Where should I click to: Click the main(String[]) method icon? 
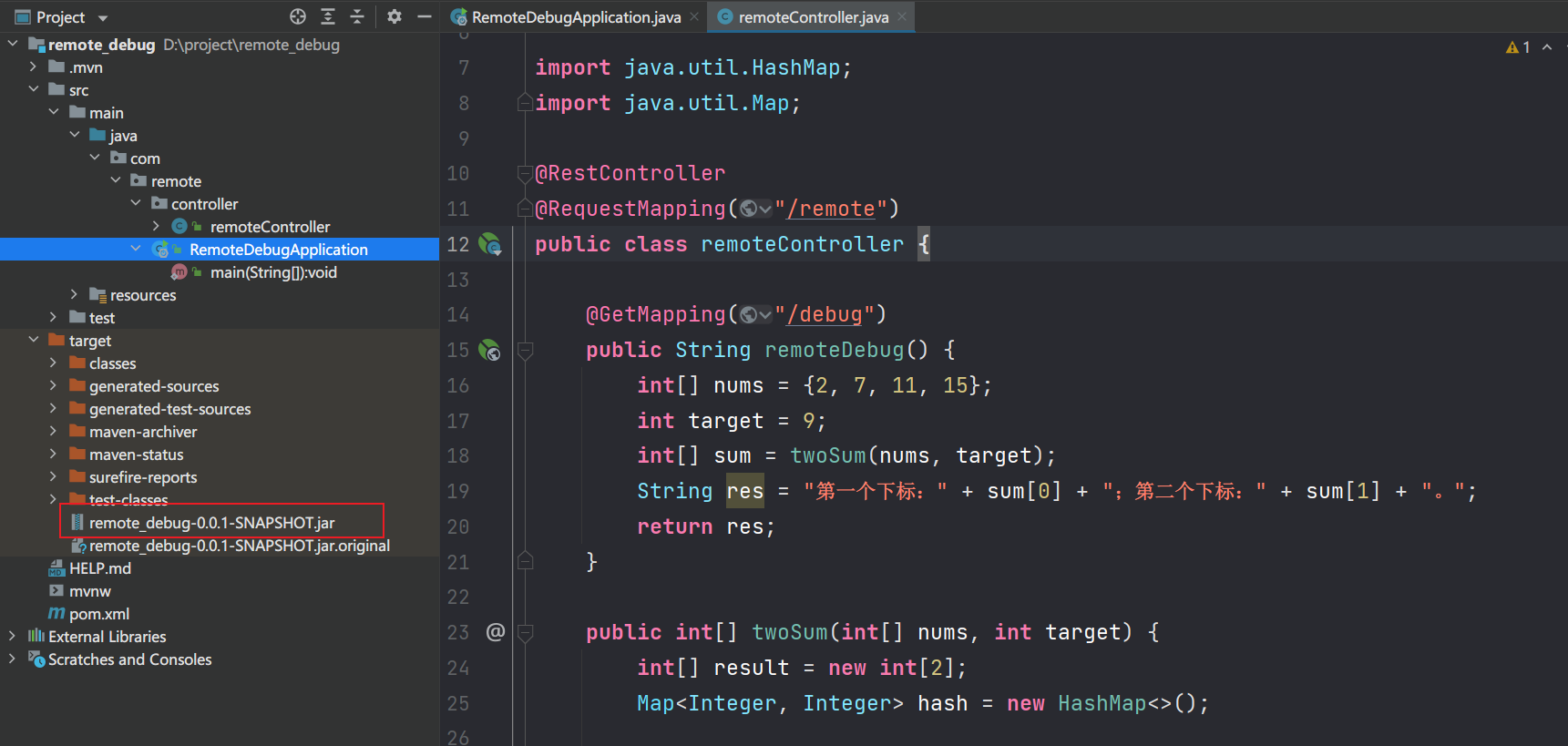point(179,271)
